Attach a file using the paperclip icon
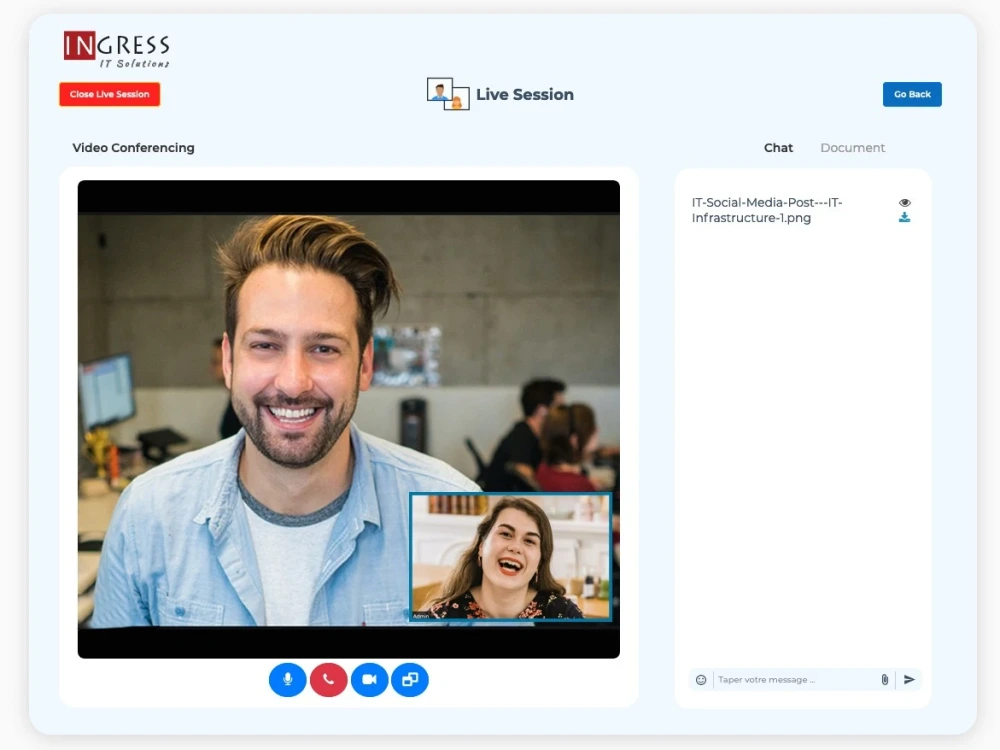This screenshot has width=1000, height=750. pyautogui.click(x=885, y=680)
